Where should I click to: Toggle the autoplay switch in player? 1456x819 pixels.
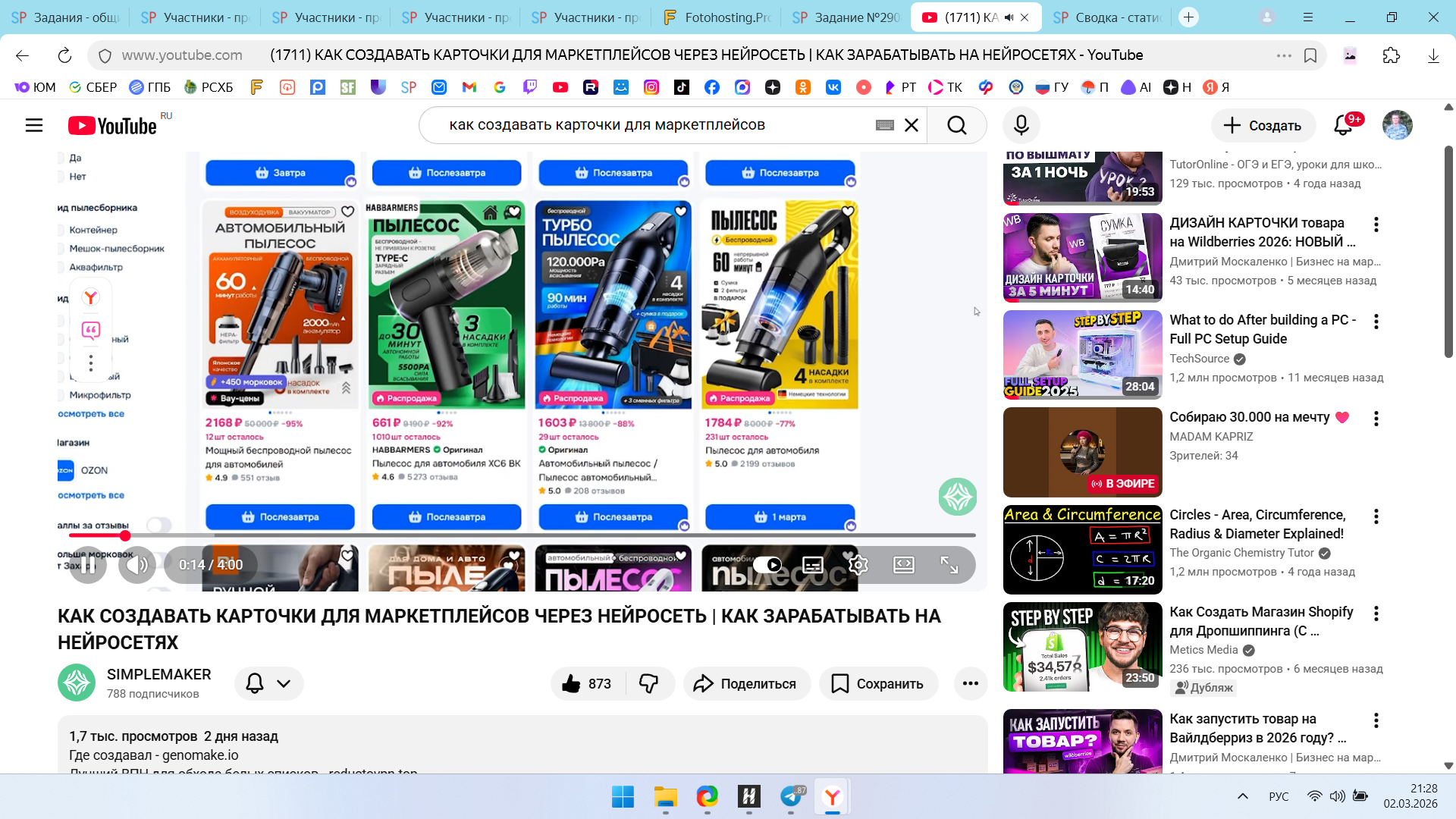(767, 565)
